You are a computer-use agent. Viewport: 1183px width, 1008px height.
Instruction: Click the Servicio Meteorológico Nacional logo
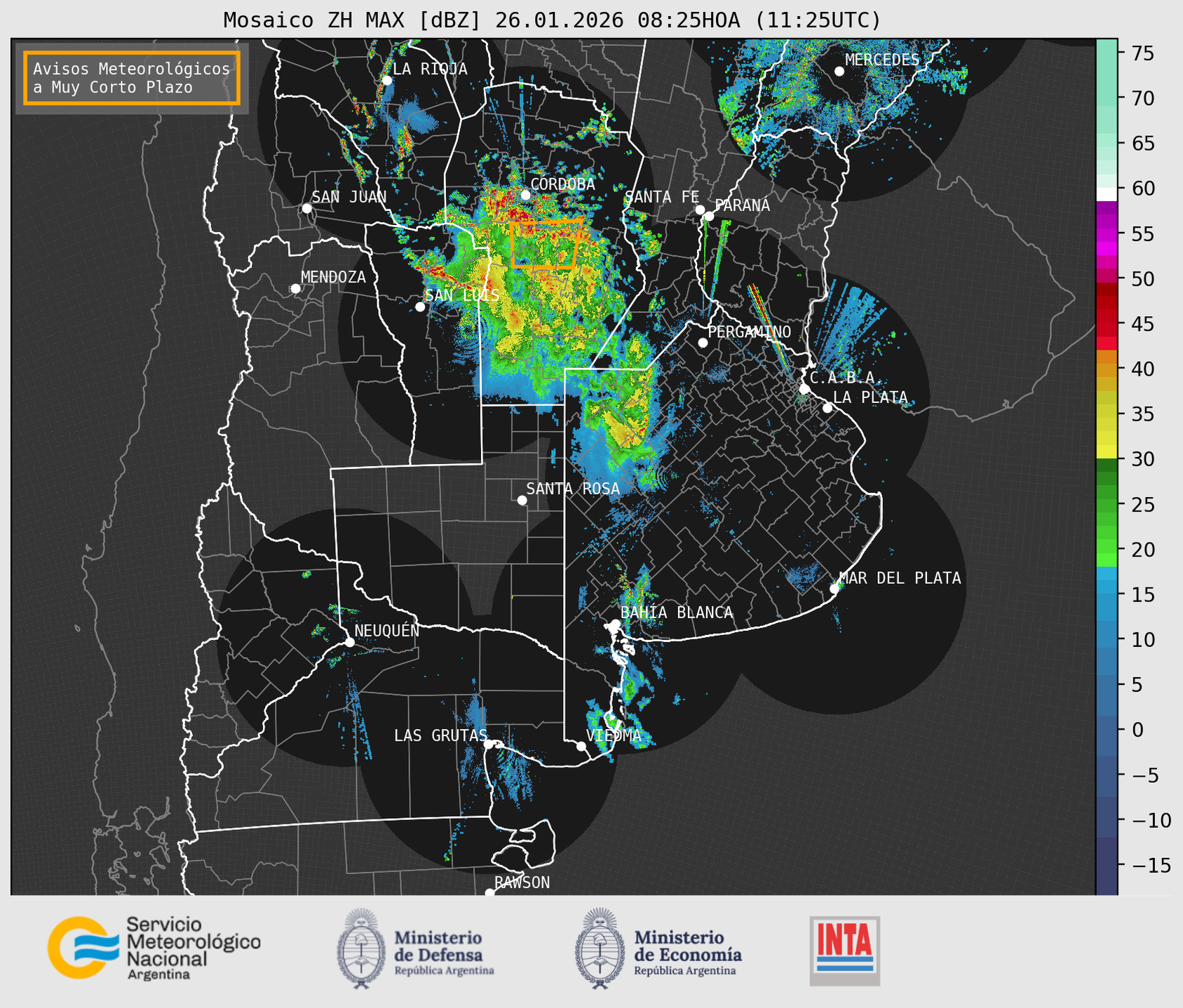tap(81, 947)
